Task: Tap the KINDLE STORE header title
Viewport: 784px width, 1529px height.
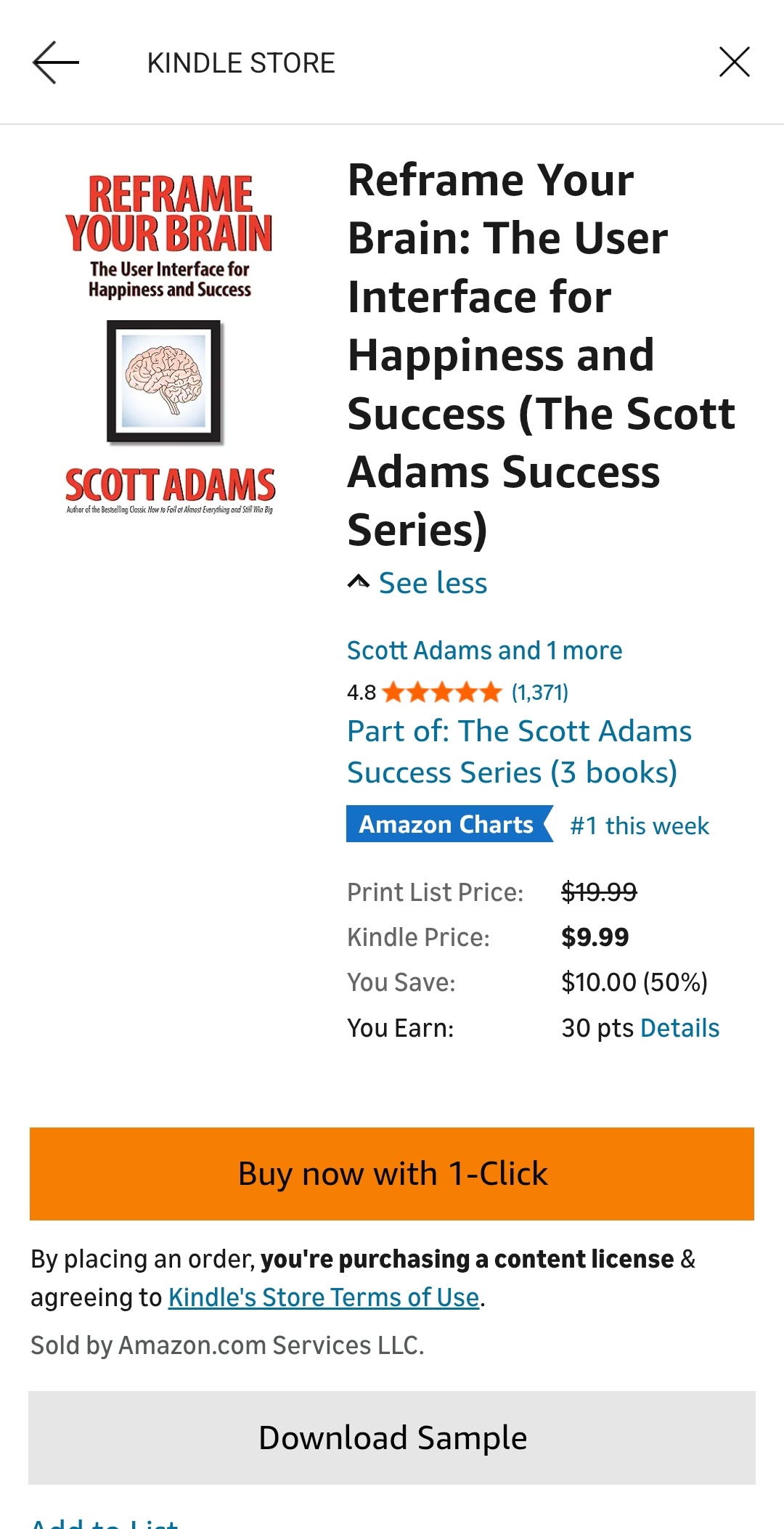Action: 241,63
